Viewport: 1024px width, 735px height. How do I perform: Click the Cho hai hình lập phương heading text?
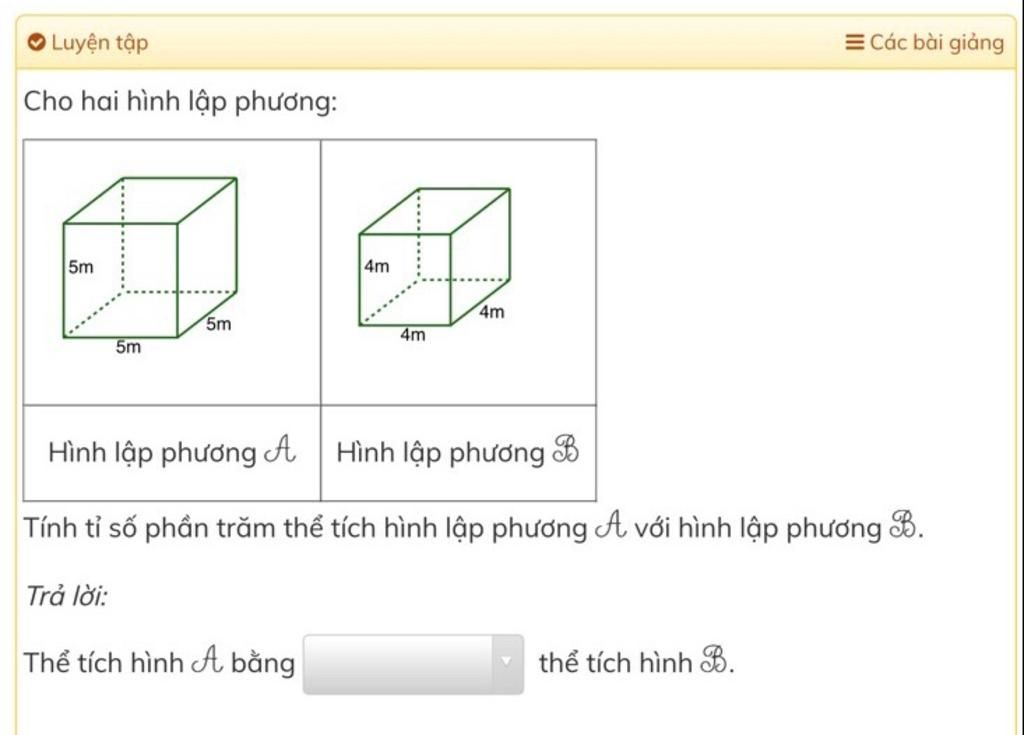coord(181,102)
